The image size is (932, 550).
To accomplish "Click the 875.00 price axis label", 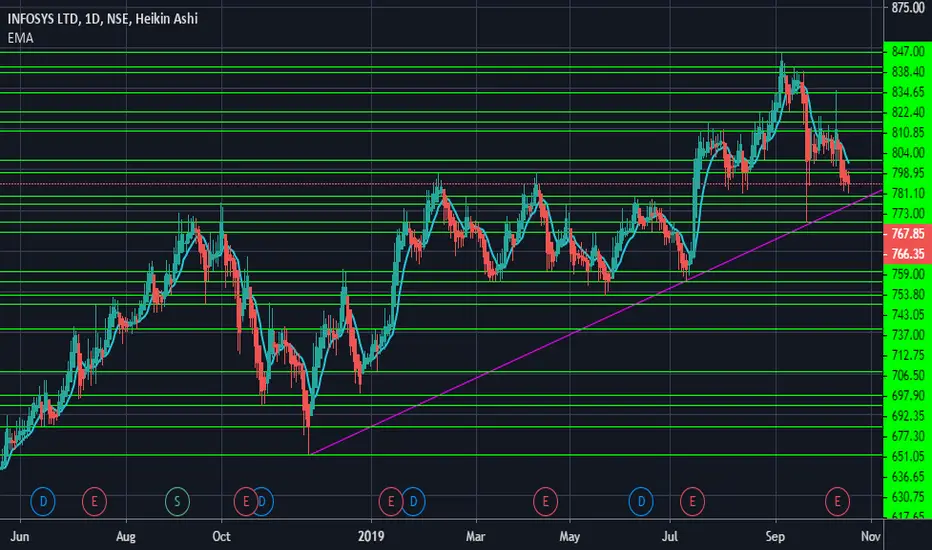I will coord(908,8).
